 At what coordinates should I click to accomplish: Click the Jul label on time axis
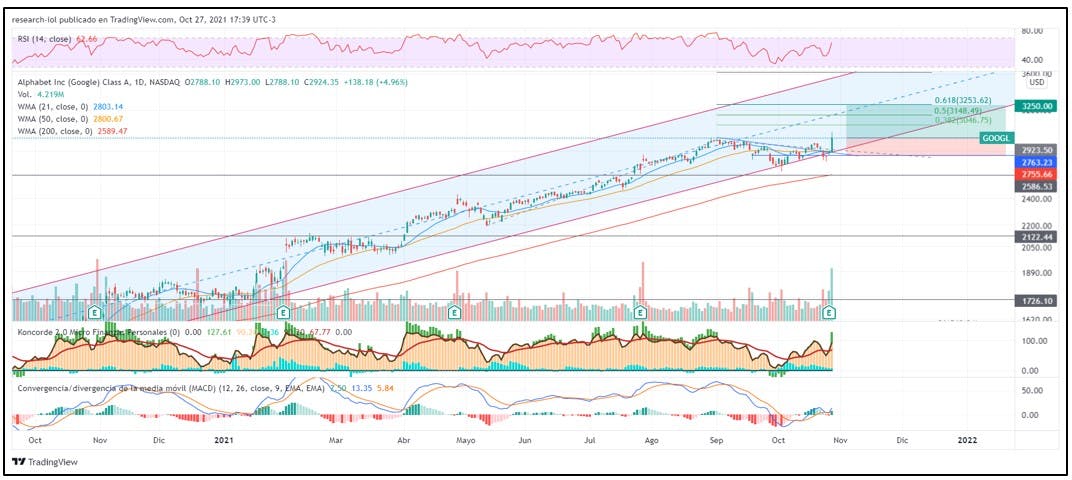591,441
